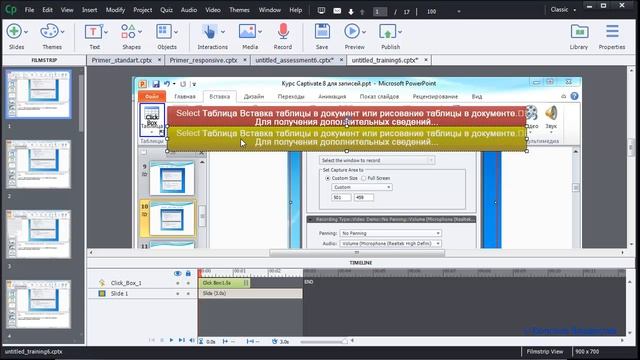The image size is (640, 360).
Task: Close the untitled_training6.cptx tab
Action: (x=426, y=60)
